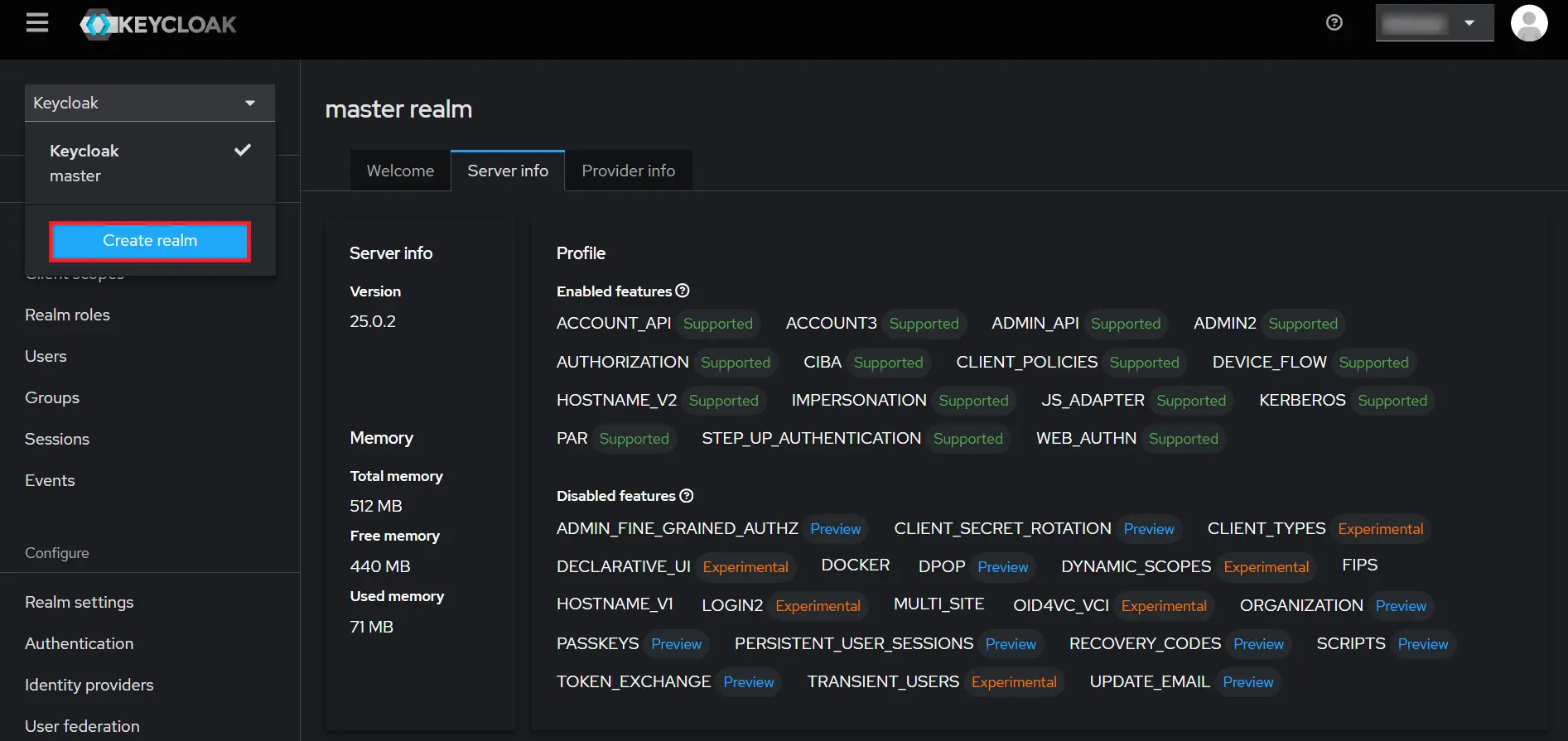1568x741 pixels.
Task: Click the DEVICE_FLOW Supported label
Action: [x=1373, y=363]
